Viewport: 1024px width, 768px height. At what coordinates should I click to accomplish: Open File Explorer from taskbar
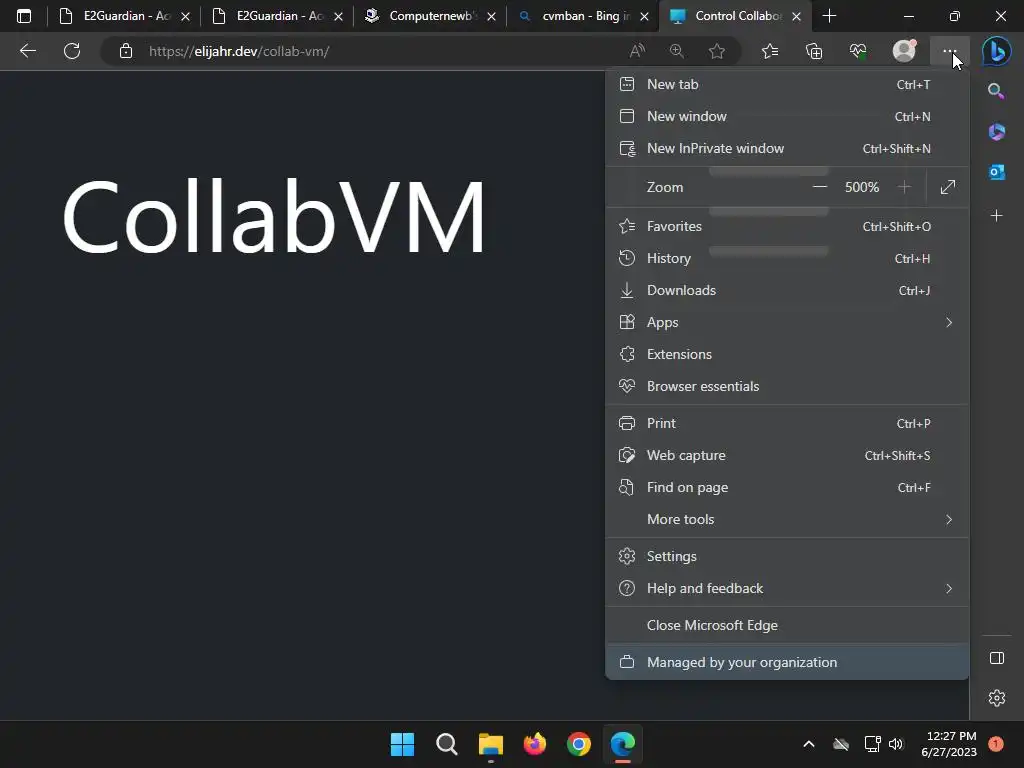pyautogui.click(x=490, y=744)
